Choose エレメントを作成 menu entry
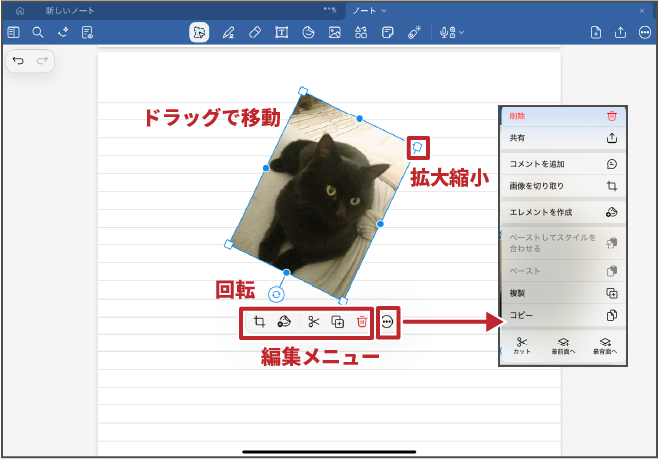 (563, 212)
